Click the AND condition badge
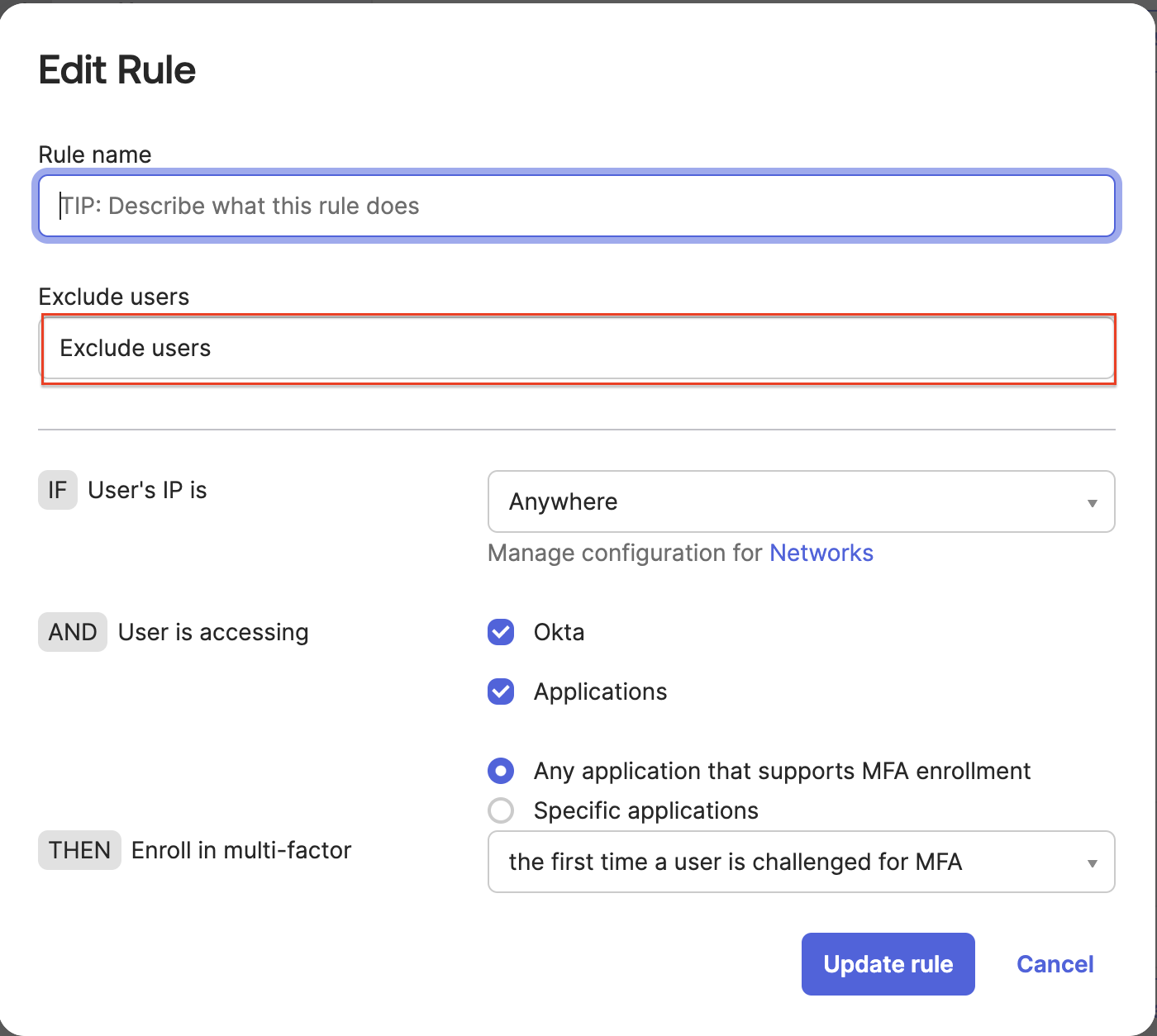Viewport: 1157px width, 1036px height. click(x=73, y=632)
